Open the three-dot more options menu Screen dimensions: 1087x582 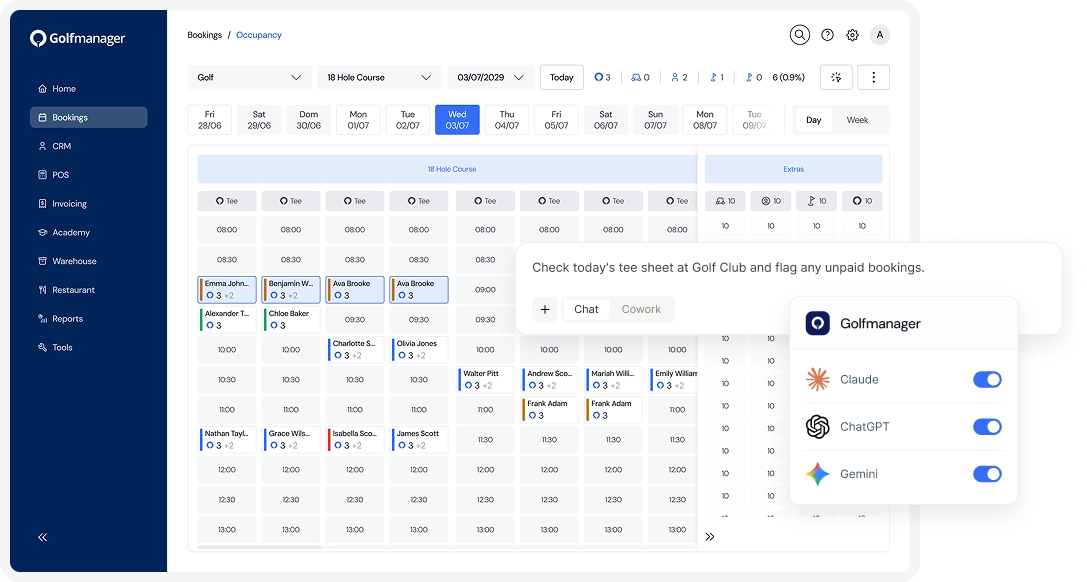tap(873, 78)
